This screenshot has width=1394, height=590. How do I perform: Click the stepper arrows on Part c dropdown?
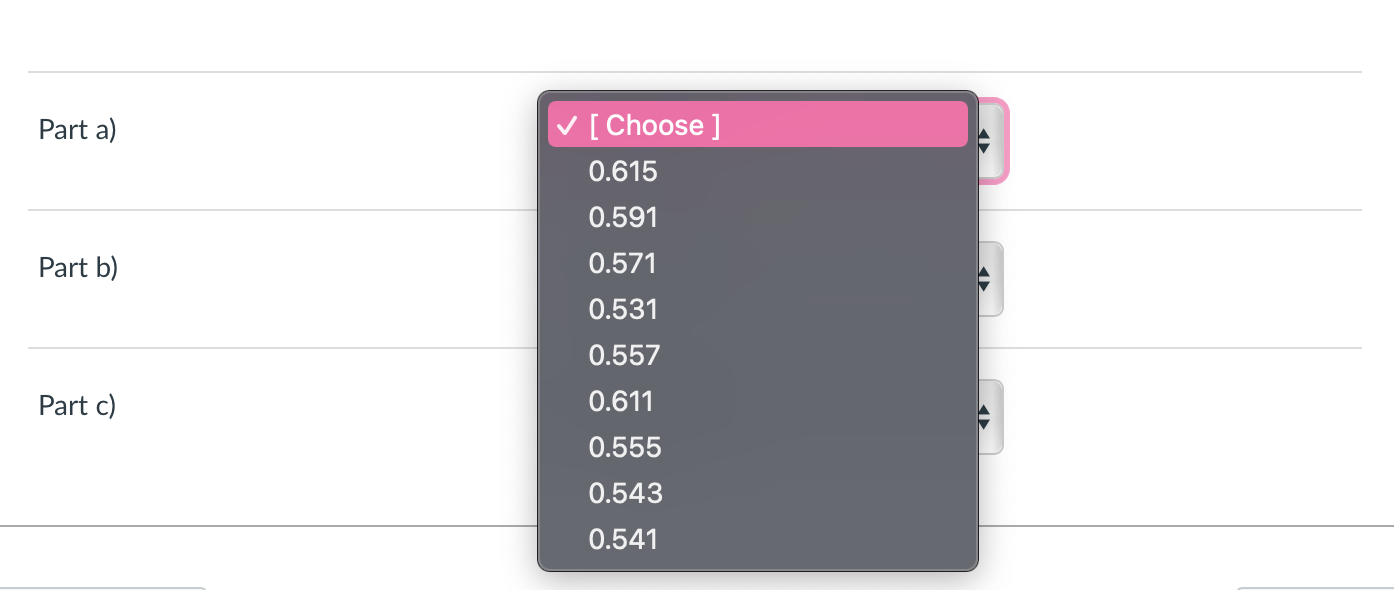[983, 417]
